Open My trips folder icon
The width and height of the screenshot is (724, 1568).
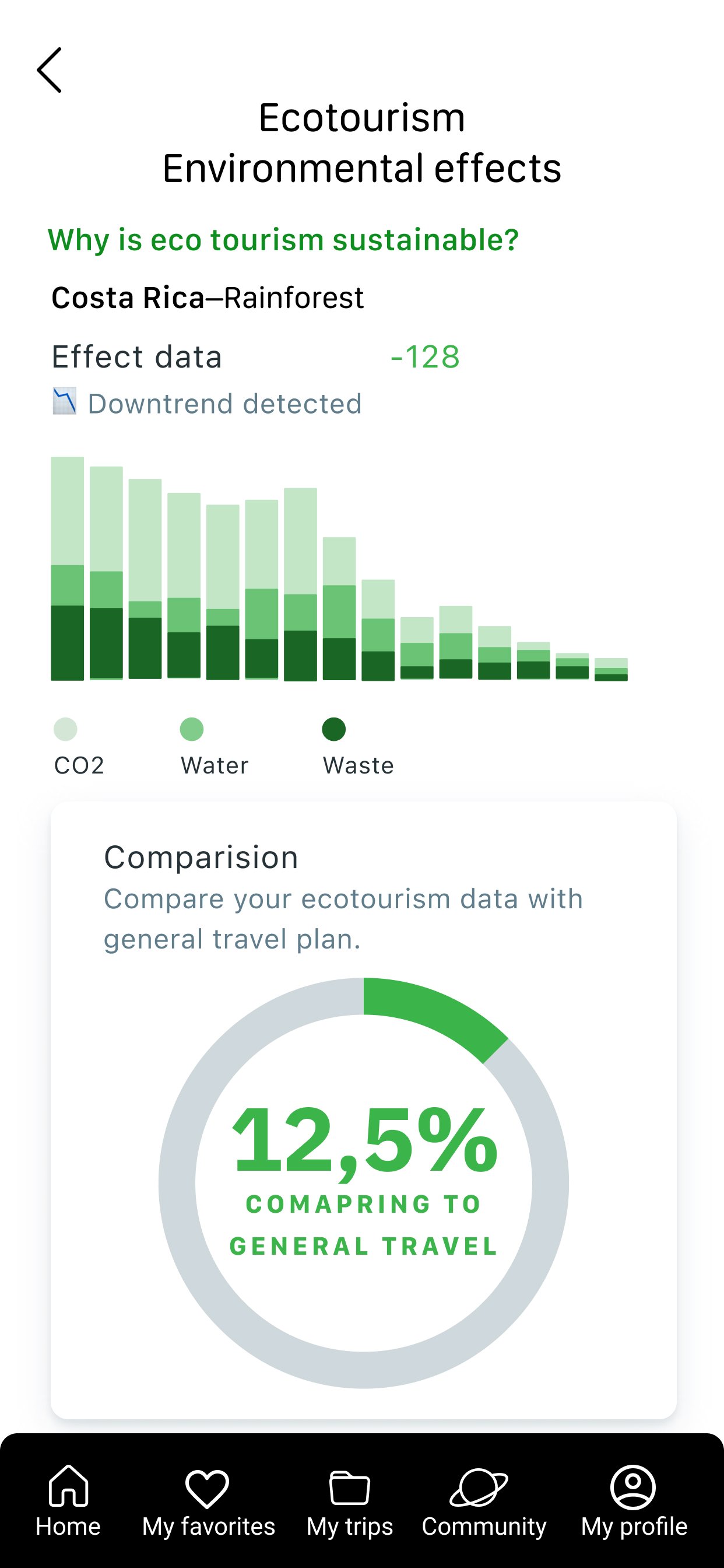[x=349, y=1487]
